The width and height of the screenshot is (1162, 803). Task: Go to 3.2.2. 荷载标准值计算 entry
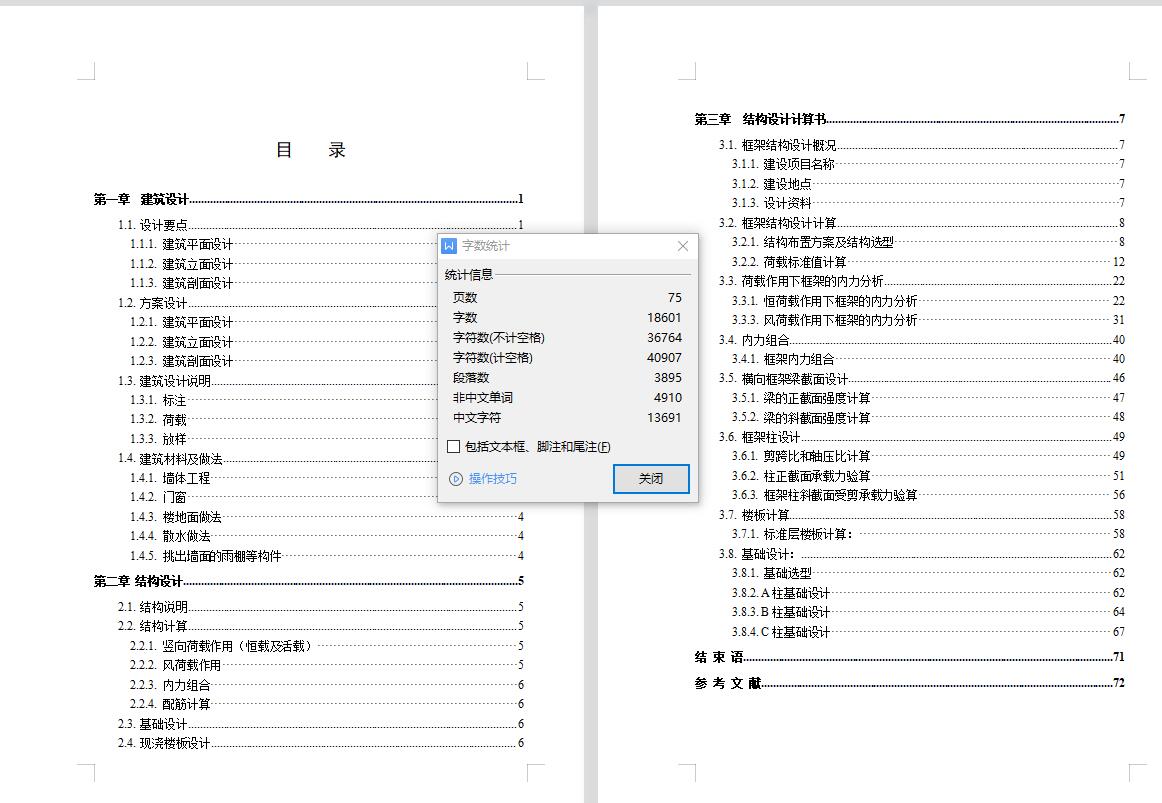[x=928, y=262]
